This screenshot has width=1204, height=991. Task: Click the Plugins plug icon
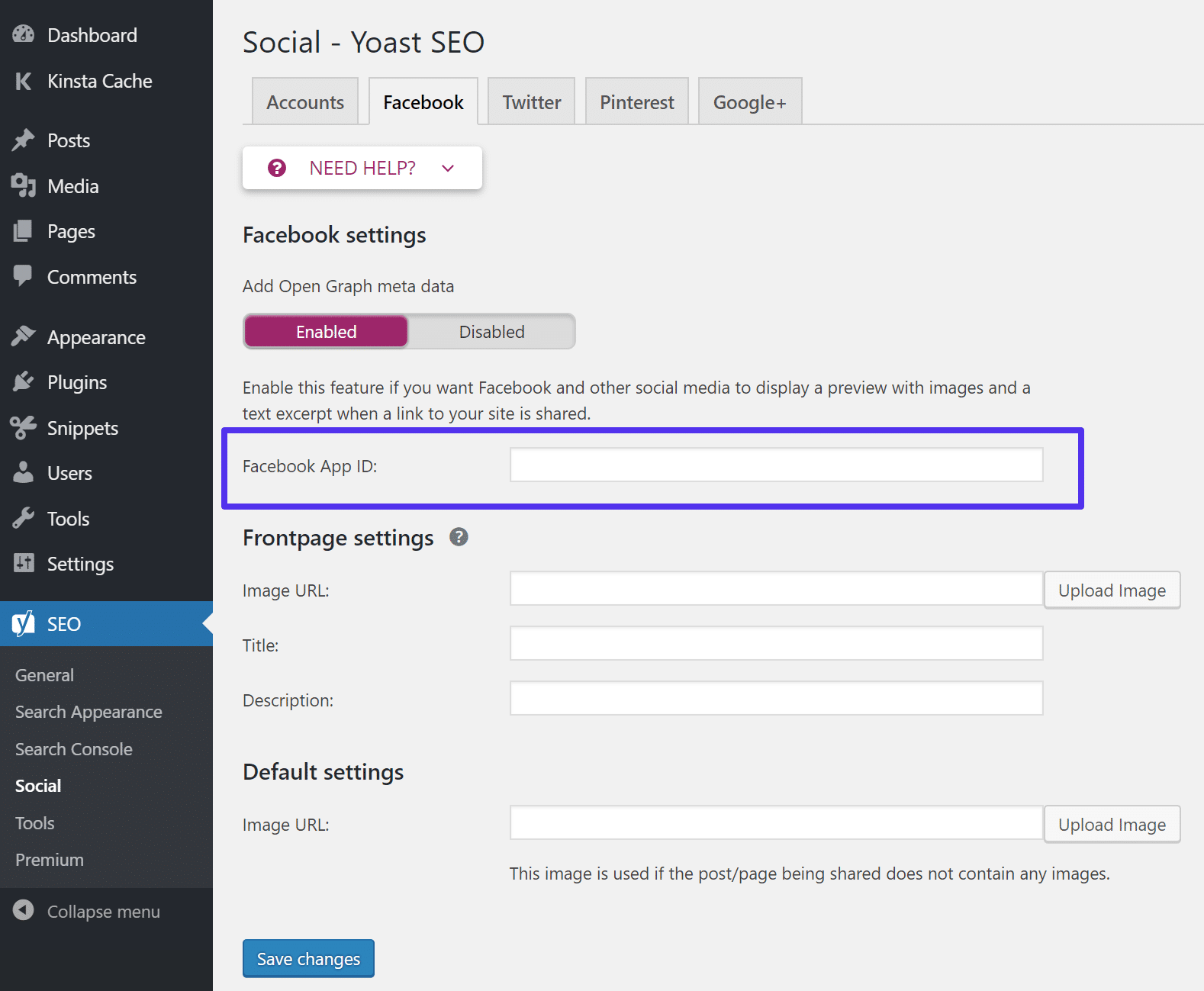[x=24, y=382]
